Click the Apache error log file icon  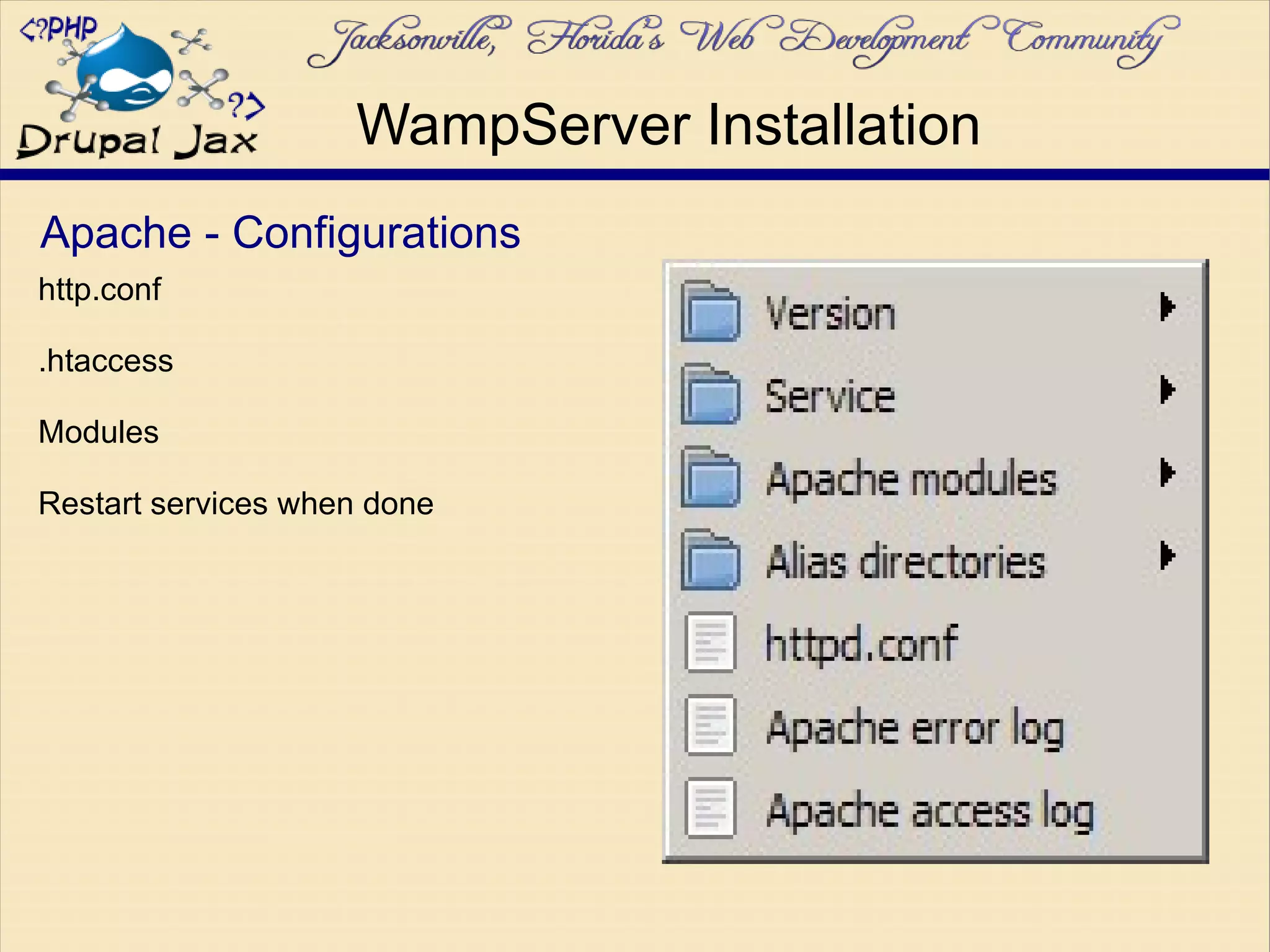711,725
